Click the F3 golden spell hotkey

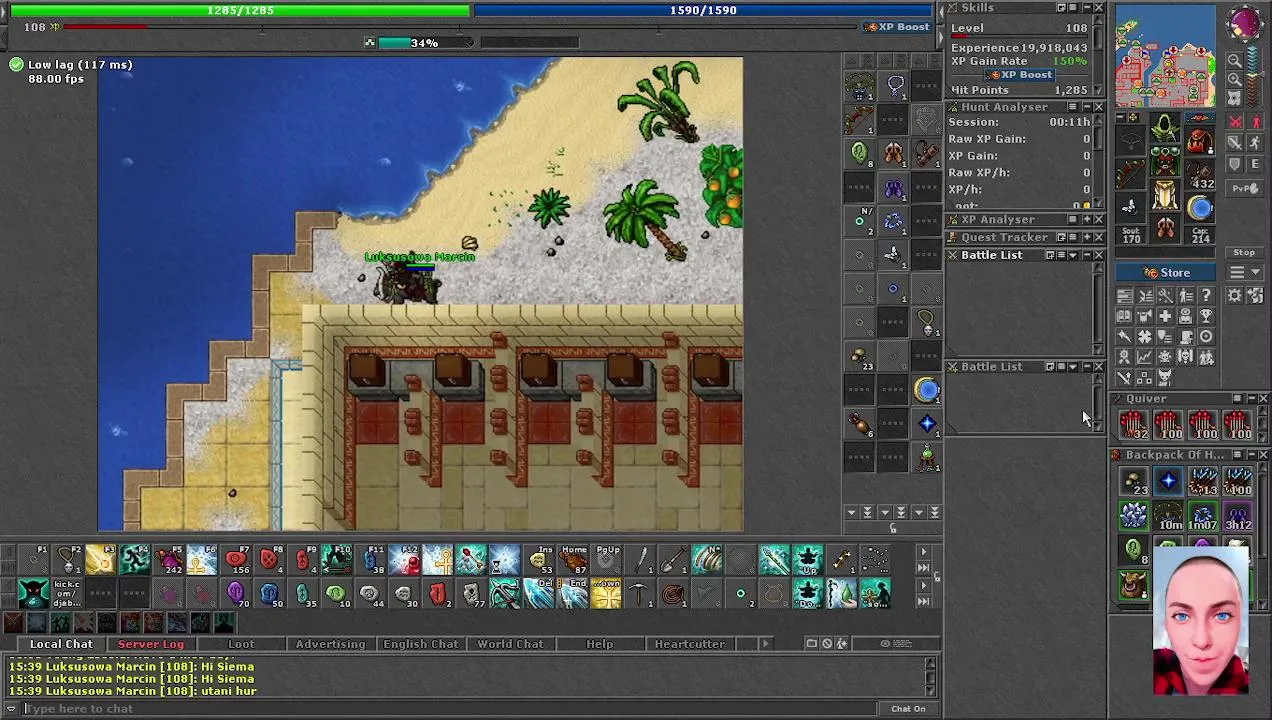tap(101, 560)
